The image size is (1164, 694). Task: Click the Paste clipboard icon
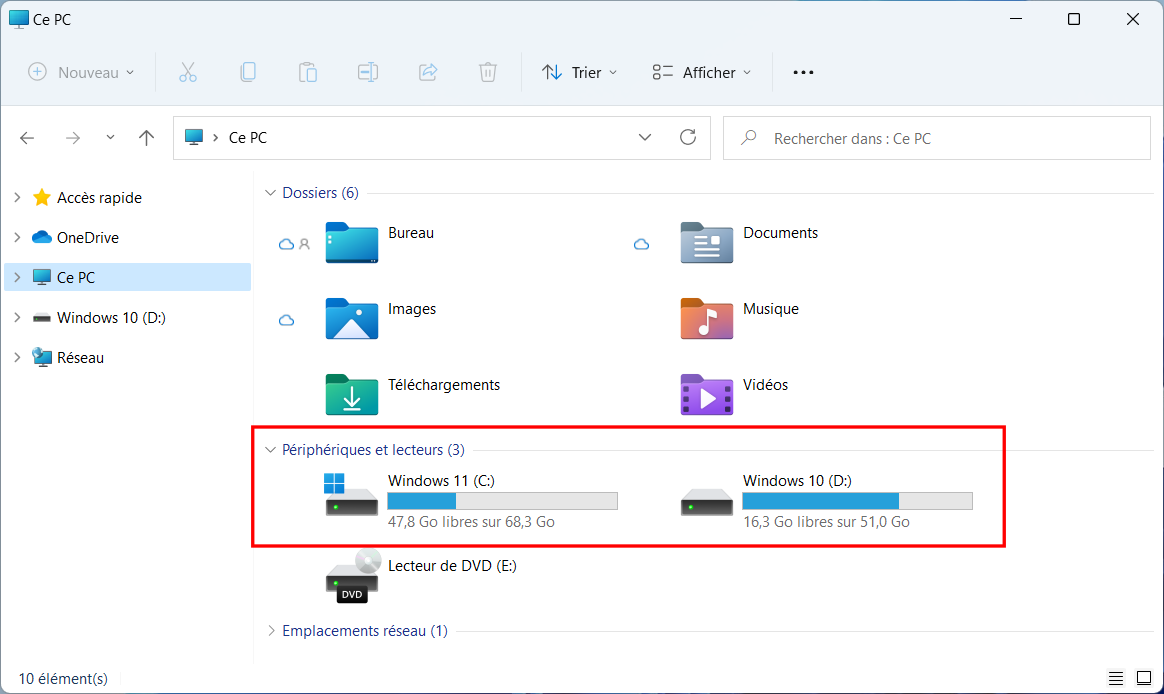point(307,72)
